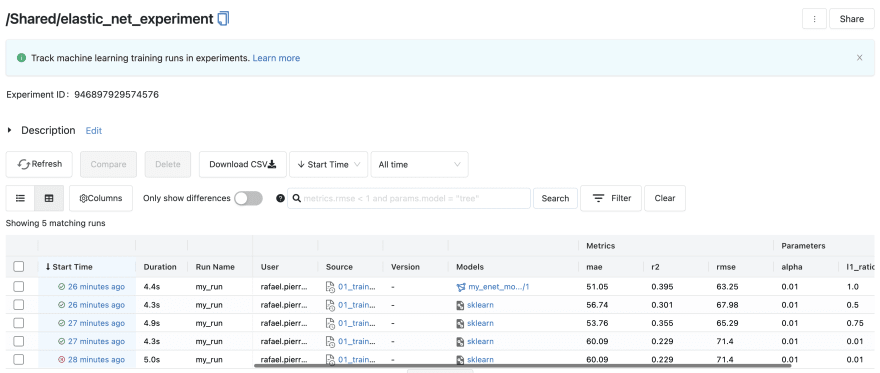Toggle Only show differences switch

(248, 198)
